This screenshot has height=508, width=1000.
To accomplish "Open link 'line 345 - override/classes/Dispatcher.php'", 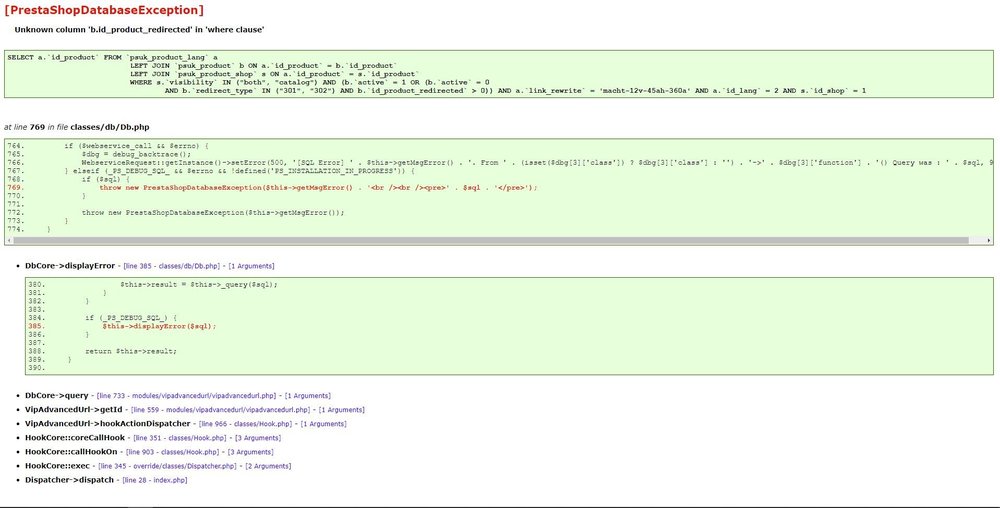I will [x=168, y=466].
